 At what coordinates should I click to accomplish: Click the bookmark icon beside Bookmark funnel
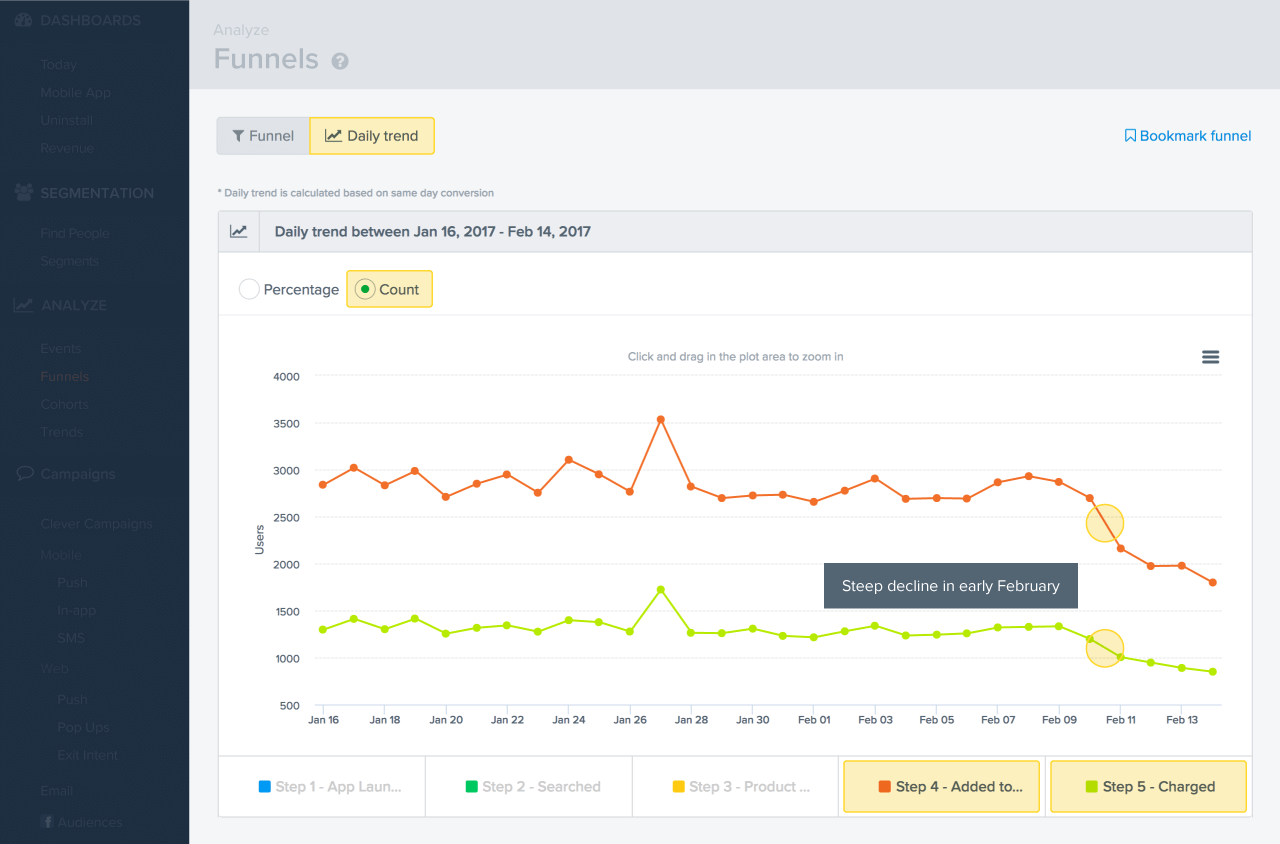(1130, 135)
